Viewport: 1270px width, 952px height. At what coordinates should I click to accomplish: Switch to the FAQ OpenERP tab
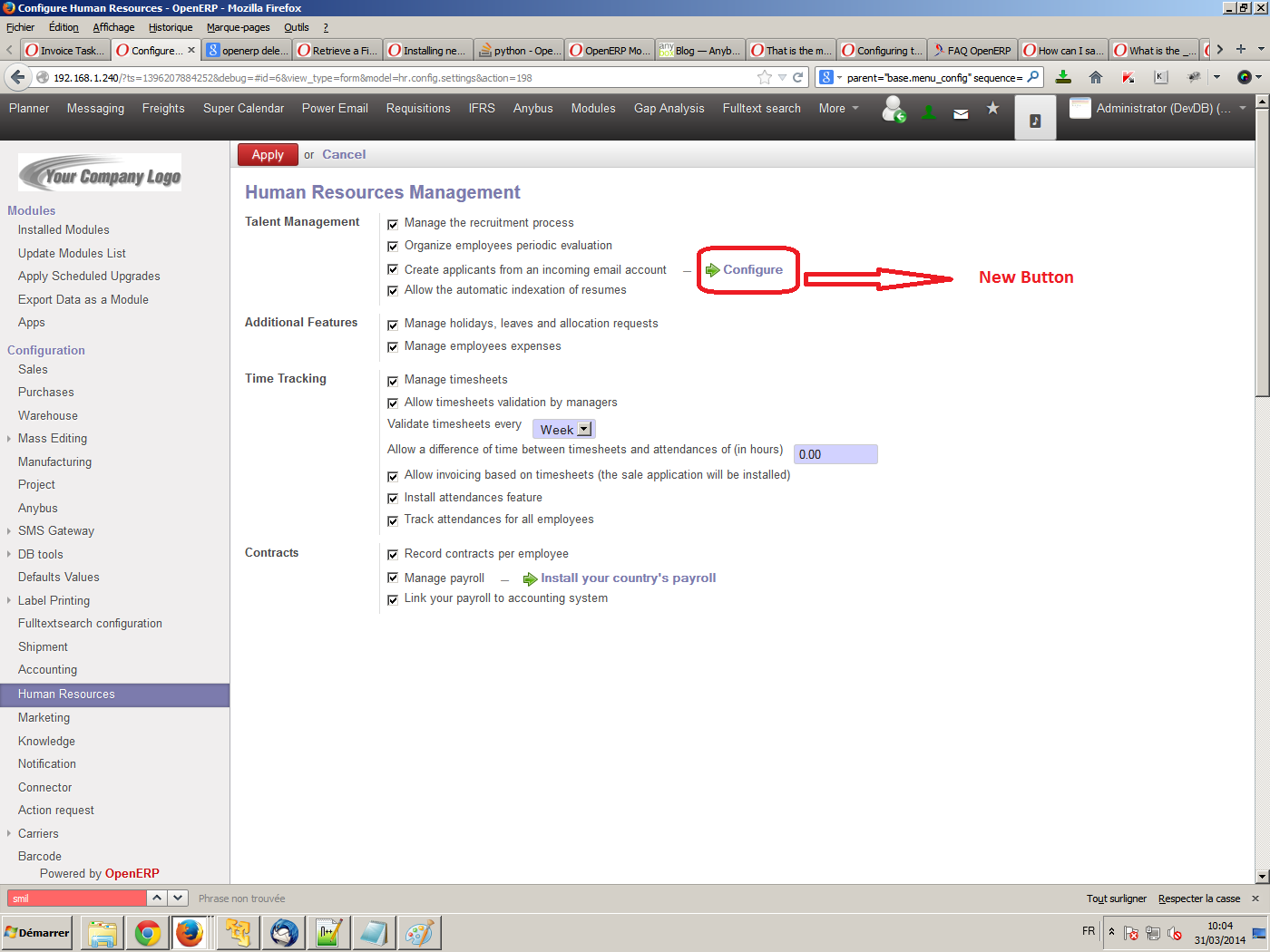click(x=972, y=50)
